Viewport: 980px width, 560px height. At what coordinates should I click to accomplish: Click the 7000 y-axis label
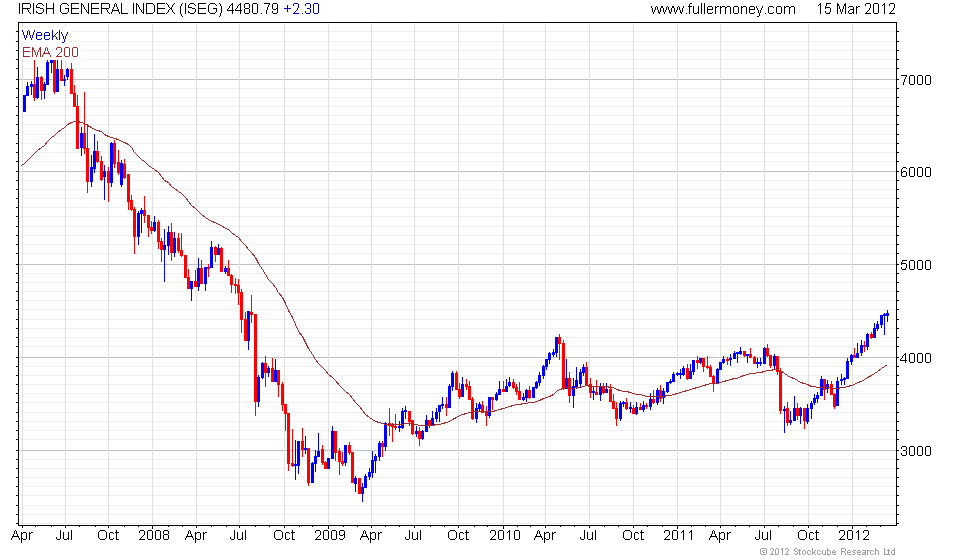pos(916,80)
